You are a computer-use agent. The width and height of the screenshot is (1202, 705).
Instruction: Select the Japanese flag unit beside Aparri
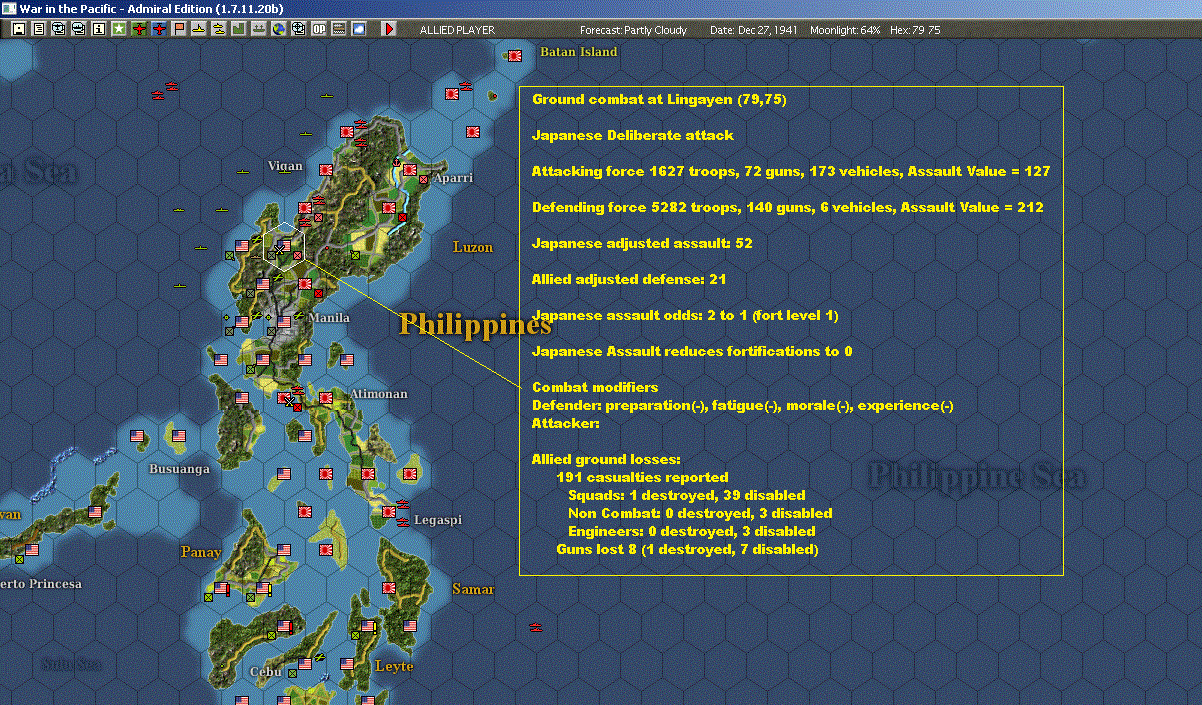tap(412, 168)
